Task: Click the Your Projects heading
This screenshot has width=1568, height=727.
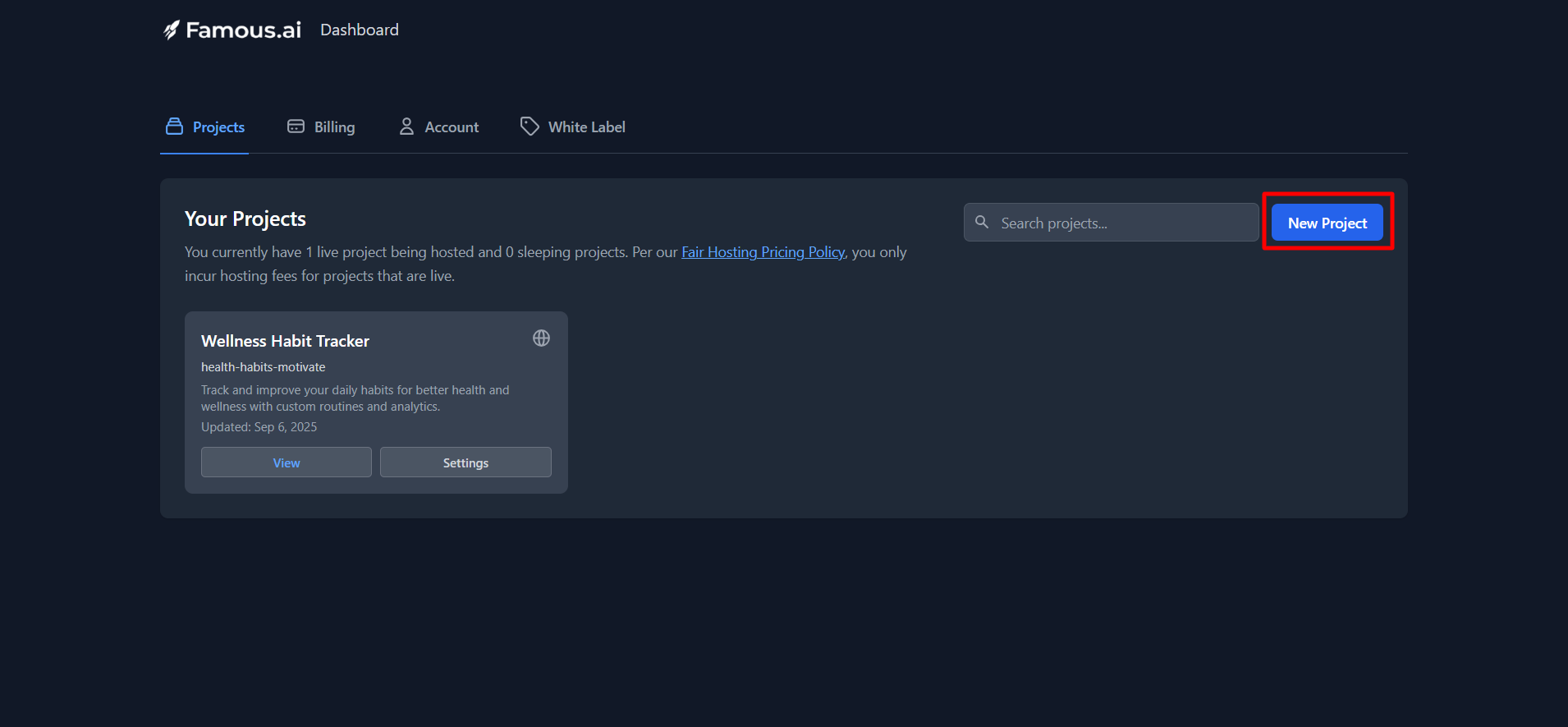Action: [x=245, y=219]
